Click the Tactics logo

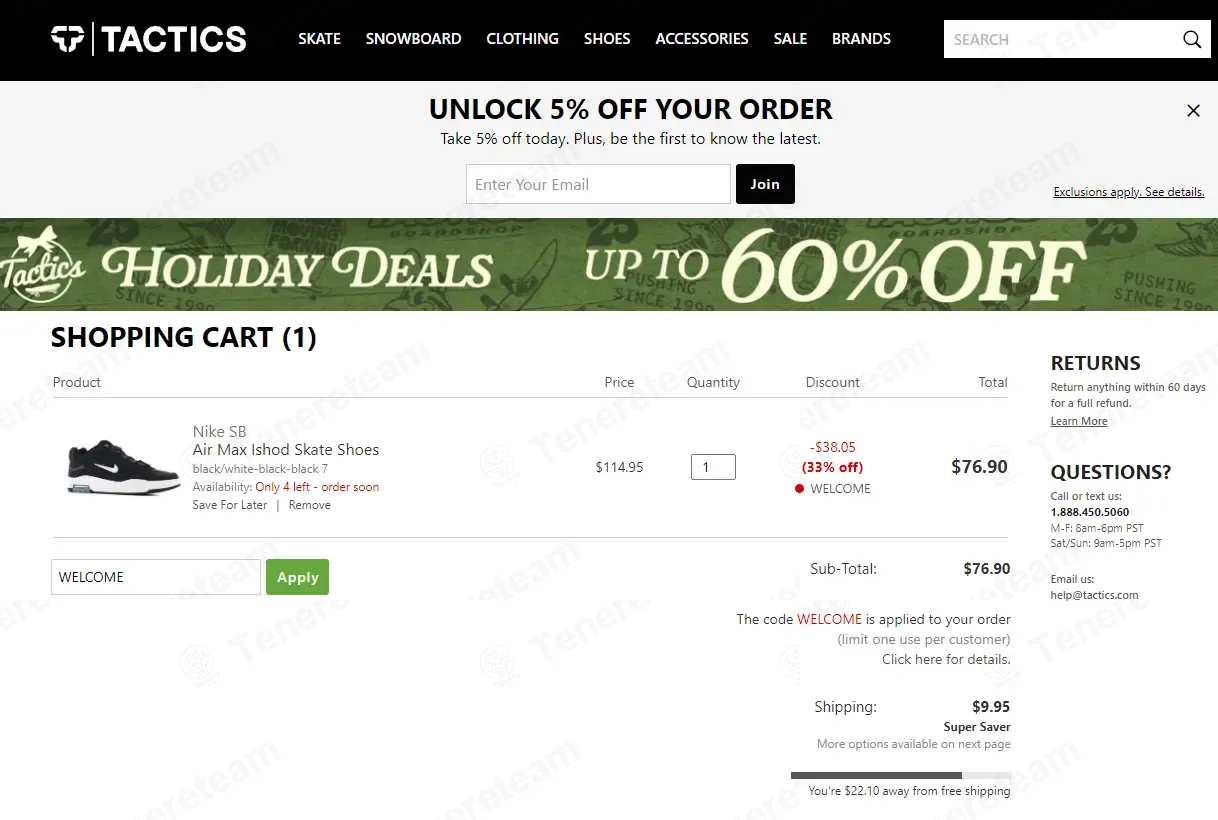tap(149, 39)
